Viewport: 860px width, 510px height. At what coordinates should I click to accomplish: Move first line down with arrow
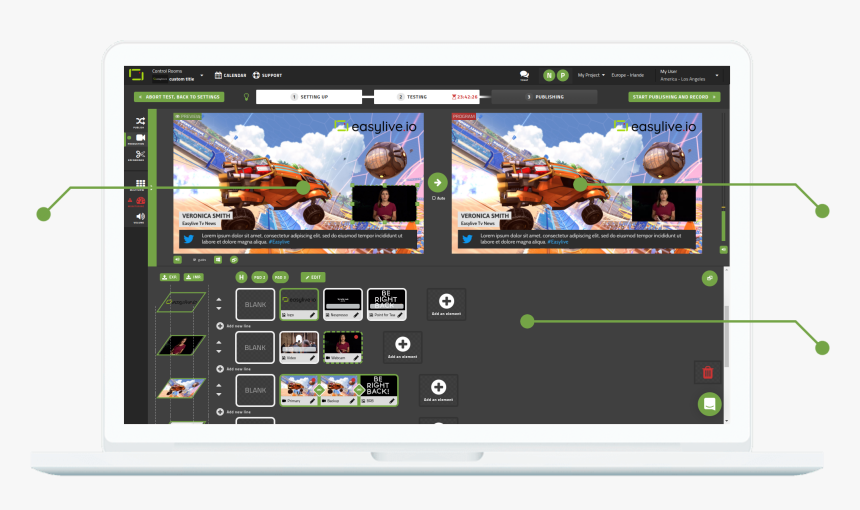(219, 309)
